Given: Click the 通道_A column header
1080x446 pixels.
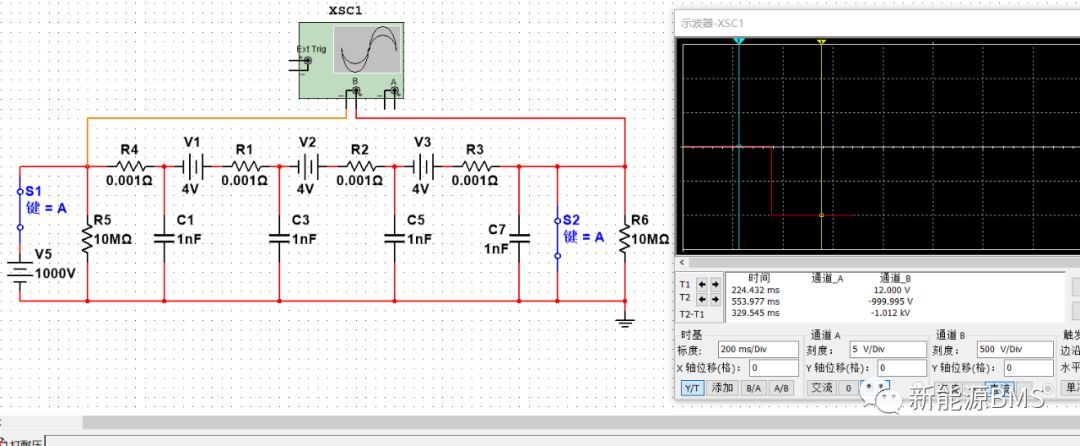Looking at the screenshot, I should click(827, 278).
